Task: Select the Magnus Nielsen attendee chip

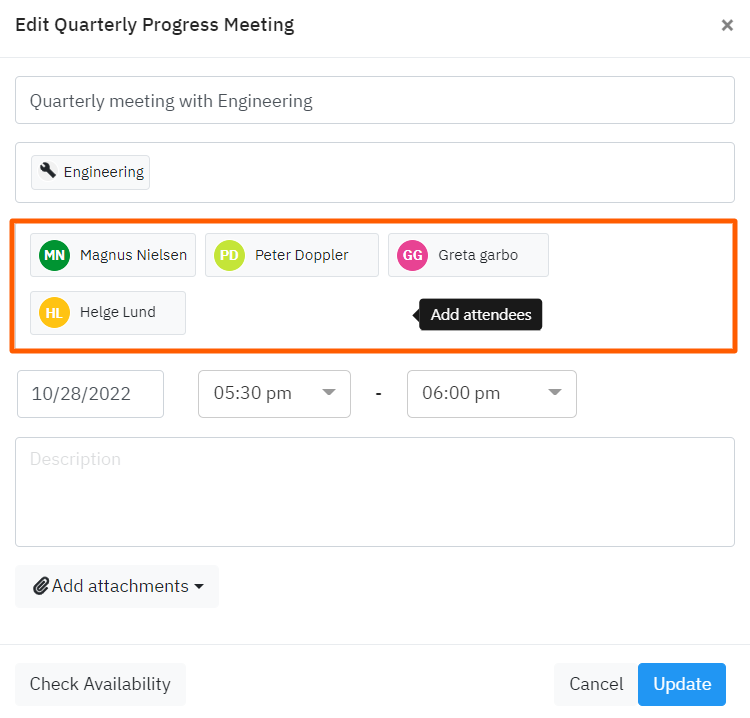Action: click(x=132, y=255)
